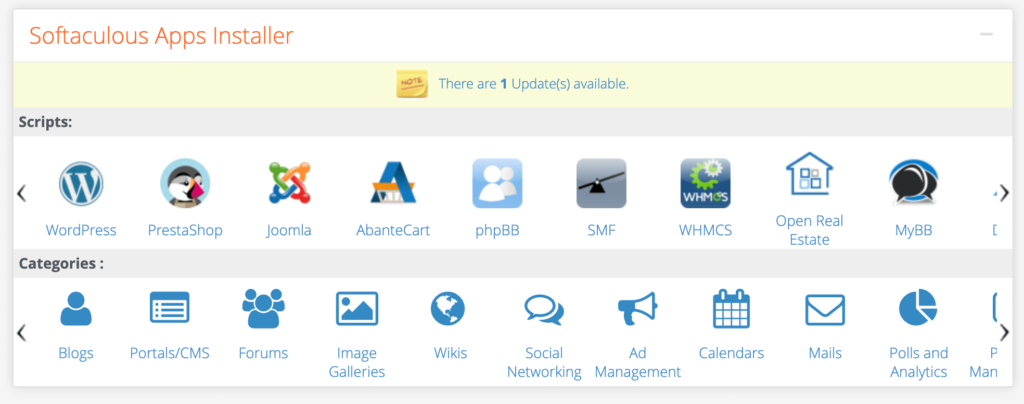This screenshot has height=404, width=1024.
Task: Show more scripts with right arrow
Action: pos(1004,193)
